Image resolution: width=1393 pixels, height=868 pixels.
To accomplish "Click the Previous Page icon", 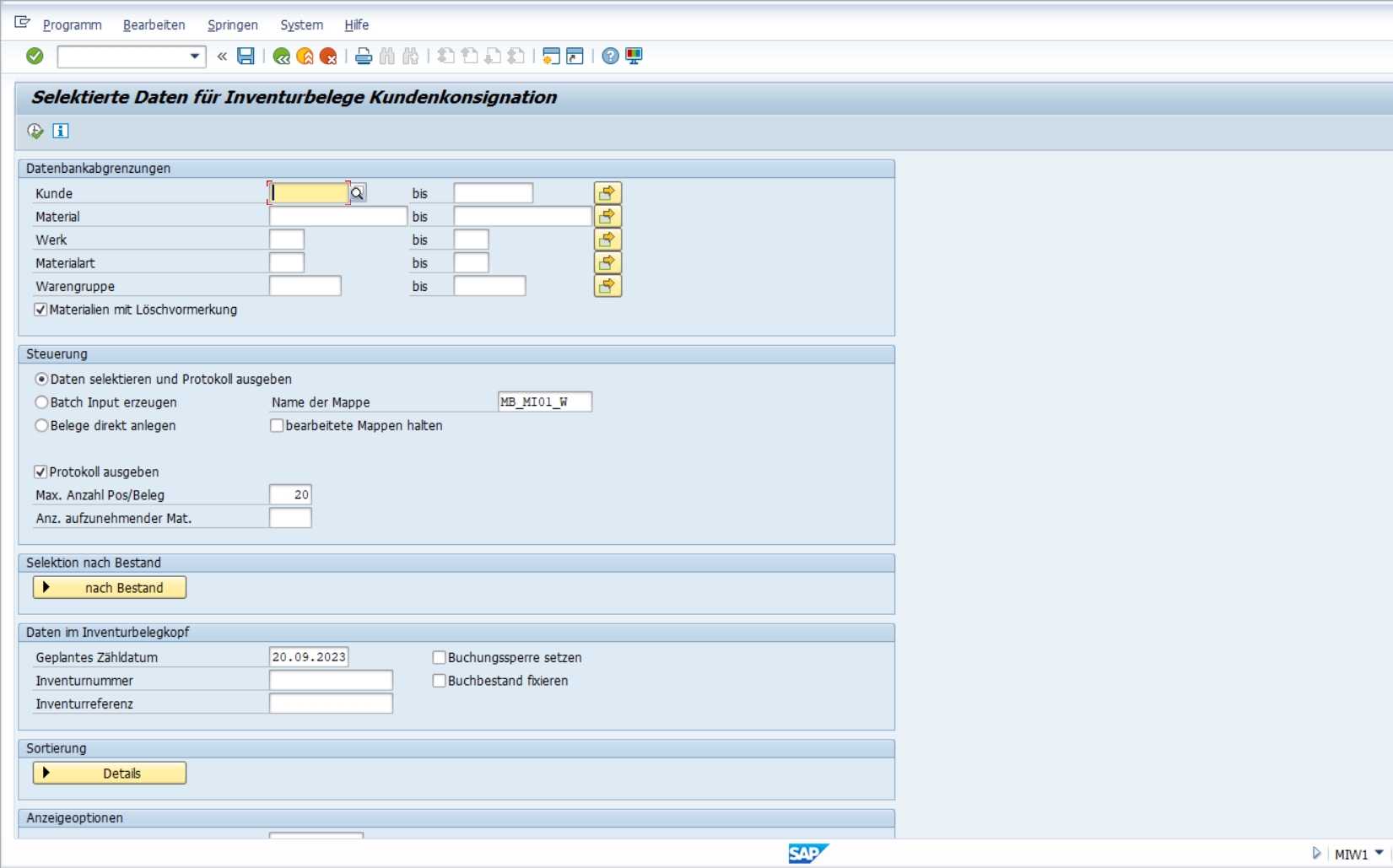I will (x=470, y=57).
